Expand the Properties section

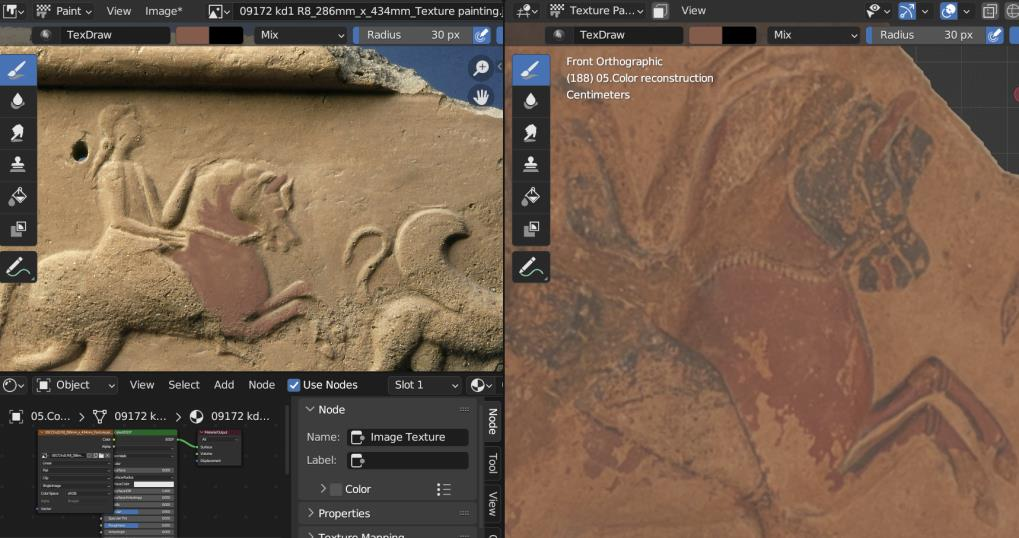[344, 513]
